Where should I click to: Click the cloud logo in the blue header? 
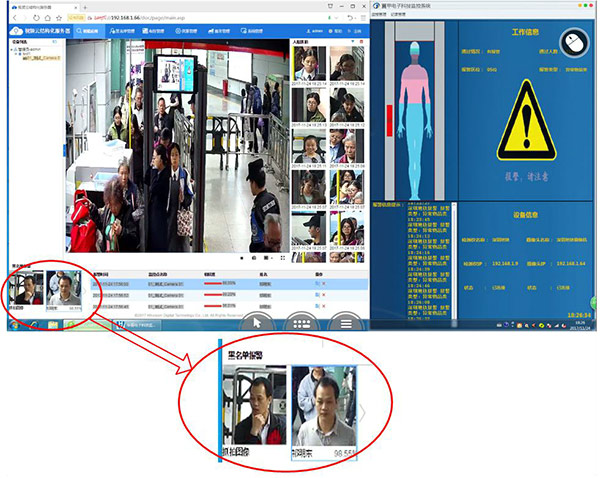click(15, 32)
